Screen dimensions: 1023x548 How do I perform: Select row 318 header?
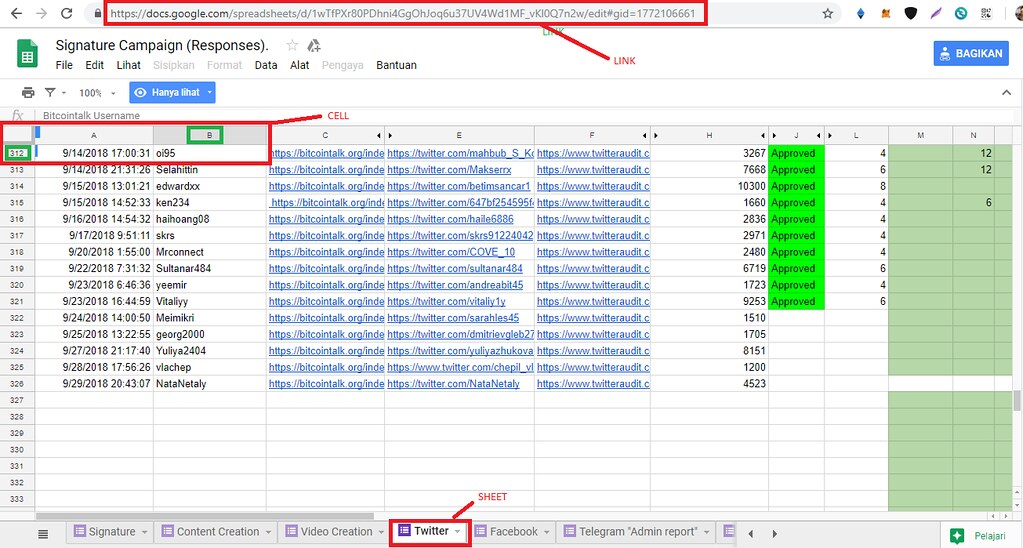[x=17, y=252]
